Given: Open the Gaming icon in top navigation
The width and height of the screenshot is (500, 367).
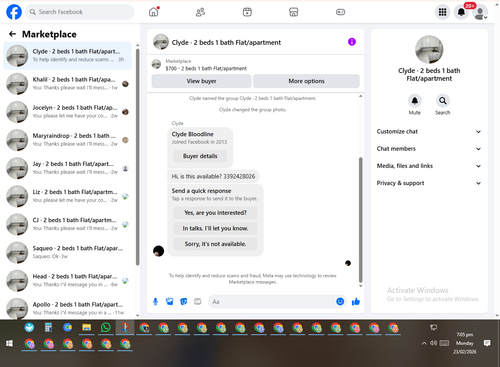Looking at the screenshot, I should pos(340,12).
